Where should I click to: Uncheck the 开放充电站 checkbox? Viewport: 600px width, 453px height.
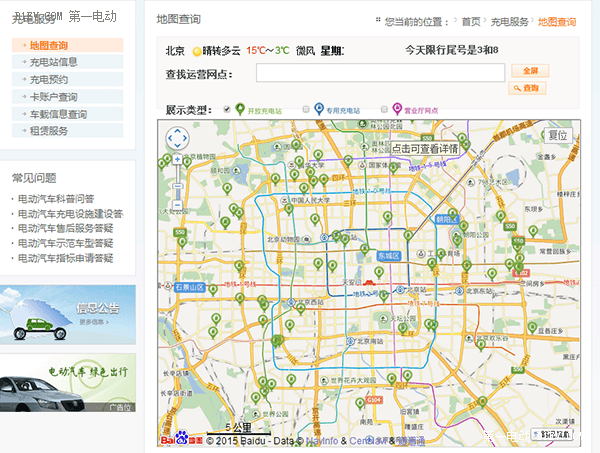coord(227,109)
